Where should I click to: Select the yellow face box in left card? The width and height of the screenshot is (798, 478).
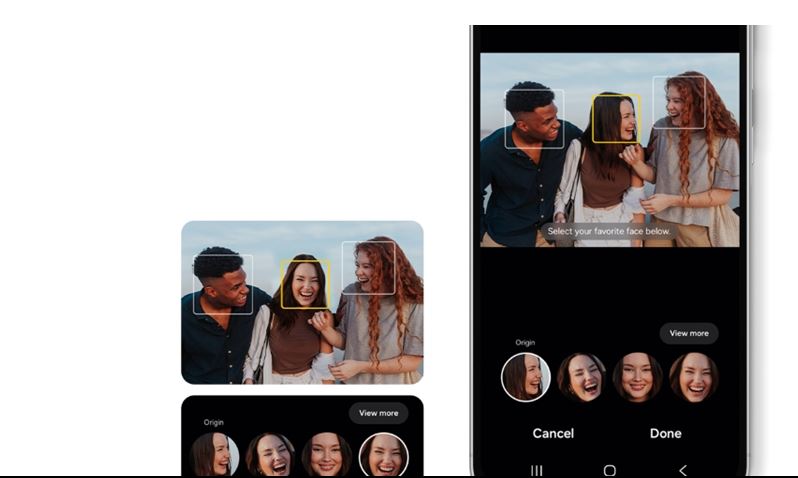pyautogui.click(x=305, y=284)
